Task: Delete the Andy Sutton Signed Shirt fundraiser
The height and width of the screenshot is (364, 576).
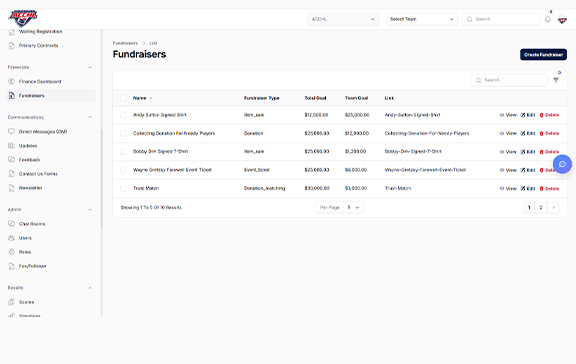Action: 549,115
